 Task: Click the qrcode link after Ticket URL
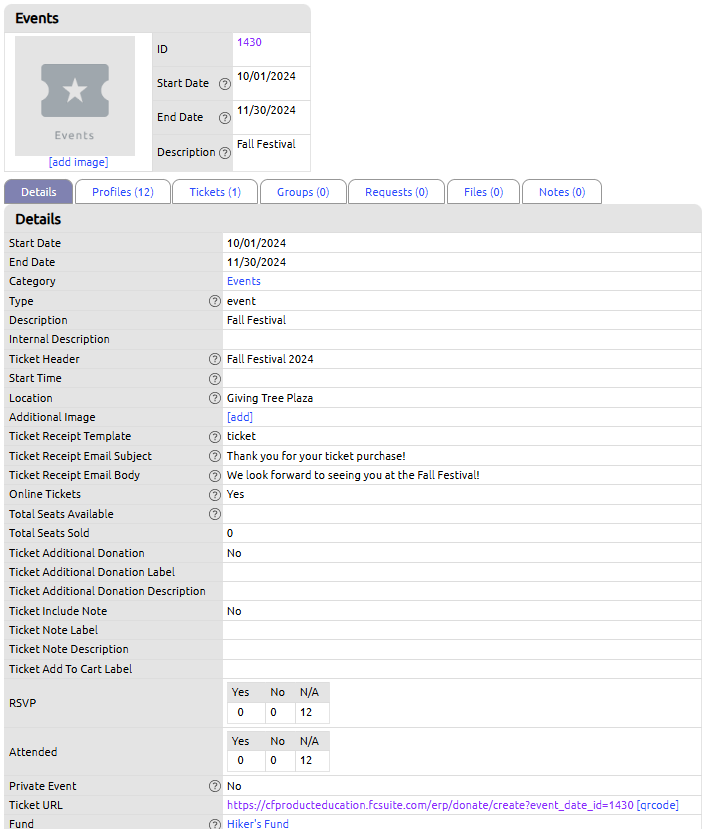[x=658, y=805]
